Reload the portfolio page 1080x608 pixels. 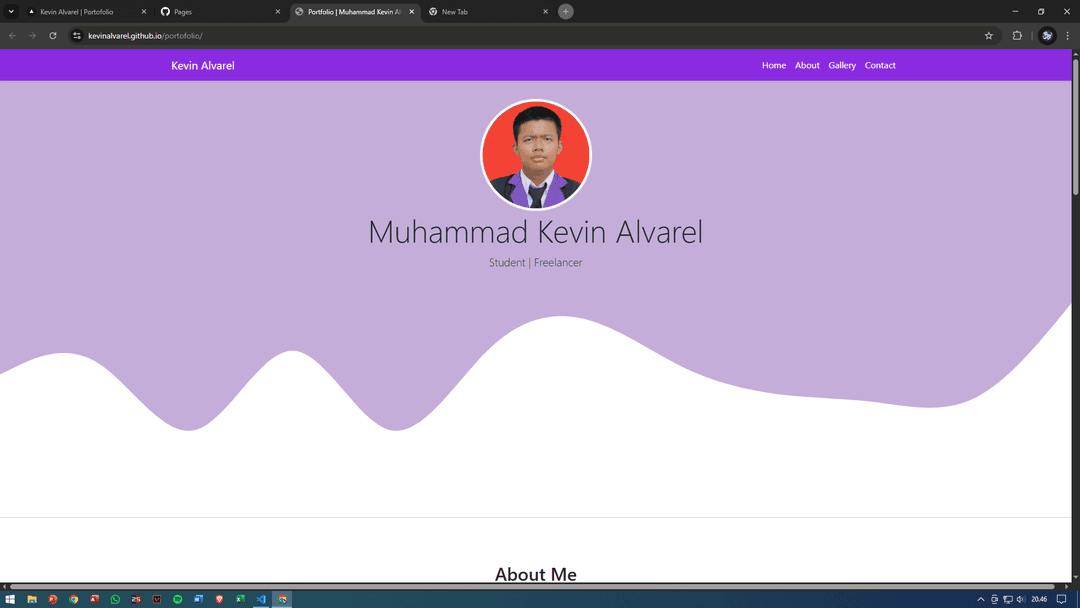point(53,36)
